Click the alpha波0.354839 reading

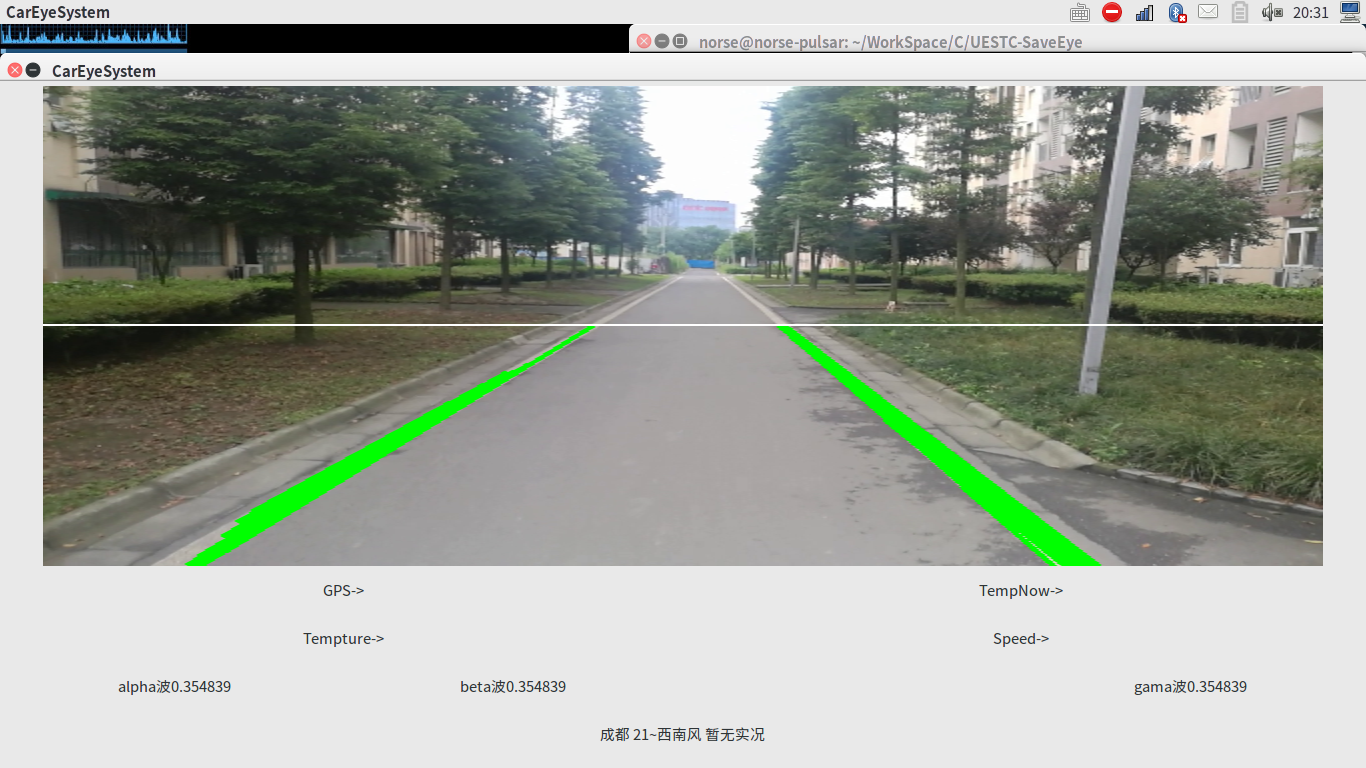pyautogui.click(x=174, y=686)
